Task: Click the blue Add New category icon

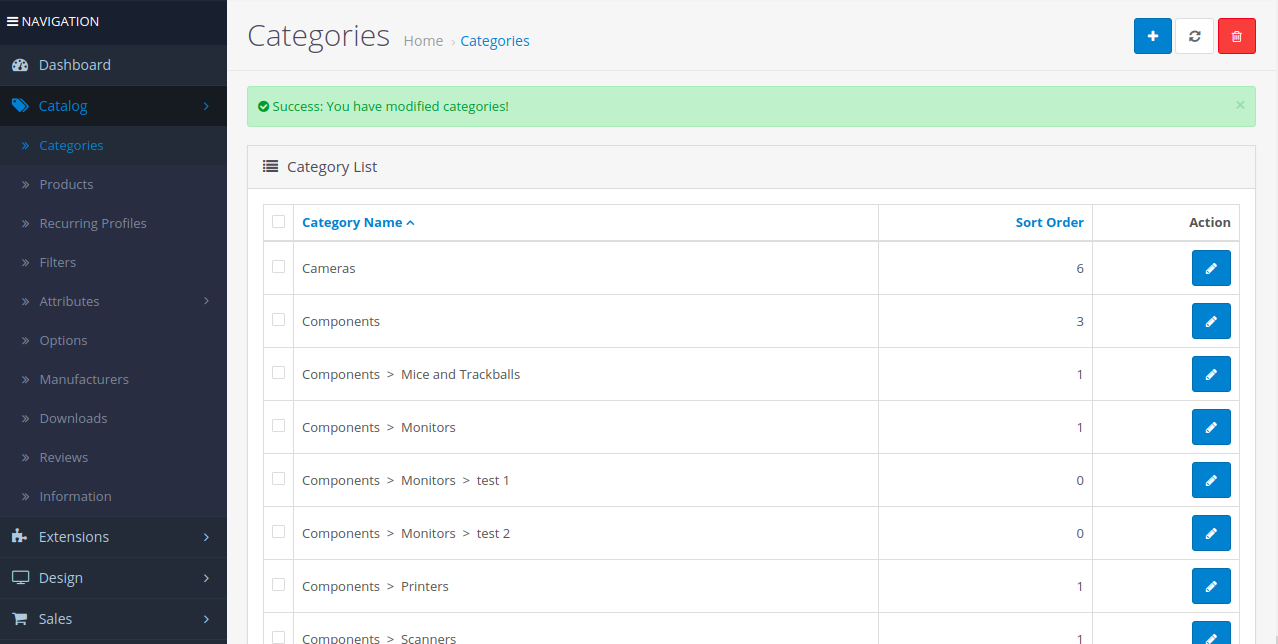Action: 1152,35
